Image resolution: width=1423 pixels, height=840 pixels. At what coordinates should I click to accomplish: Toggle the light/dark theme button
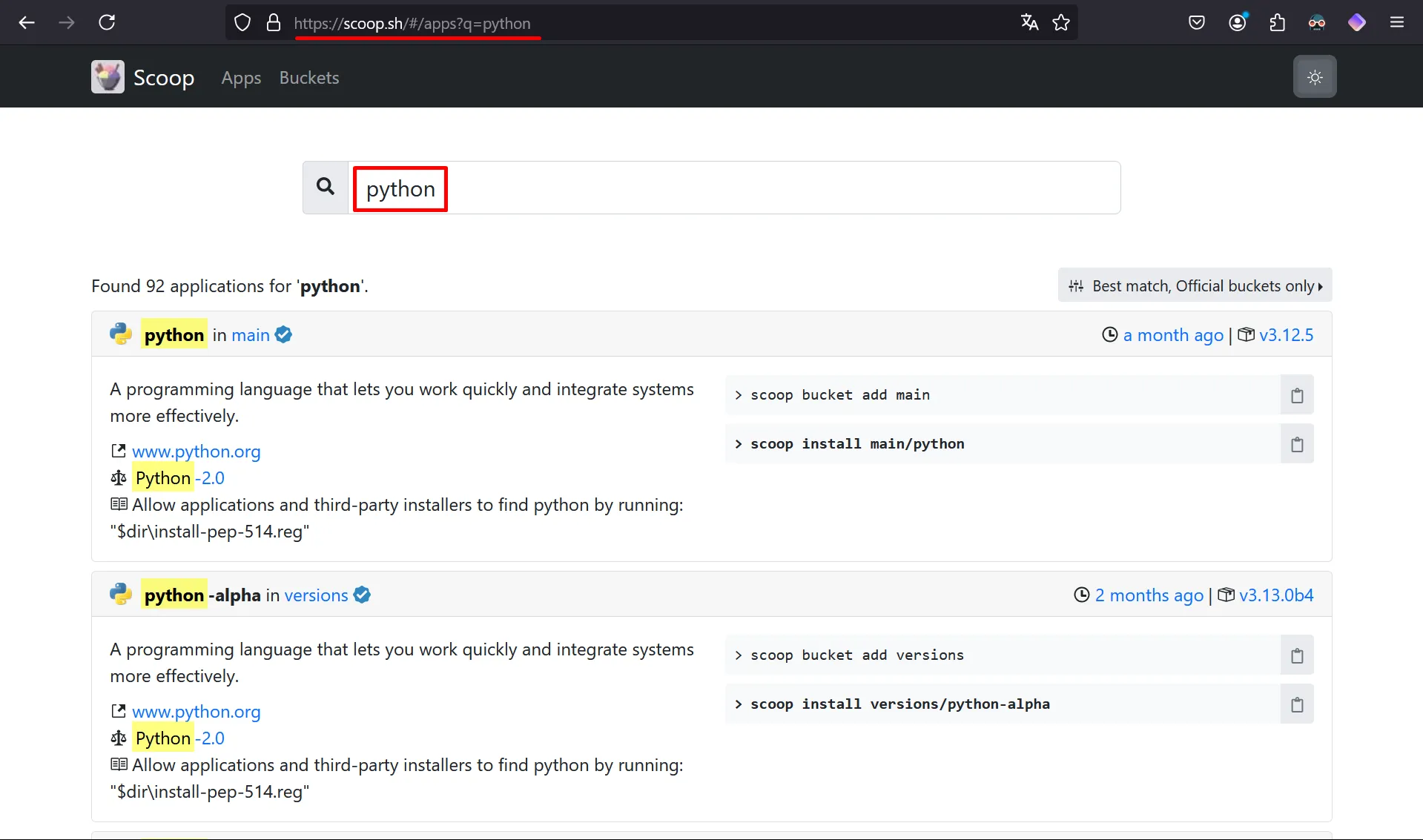[1315, 77]
